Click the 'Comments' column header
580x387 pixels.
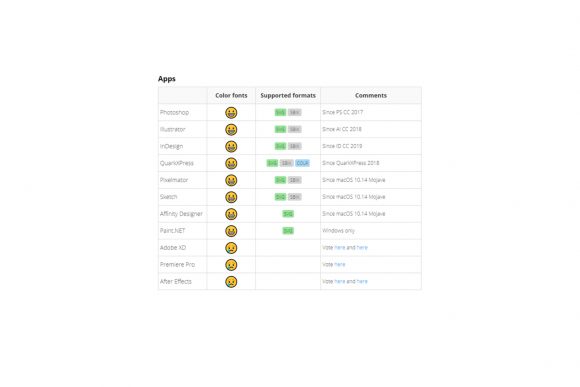click(371, 95)
